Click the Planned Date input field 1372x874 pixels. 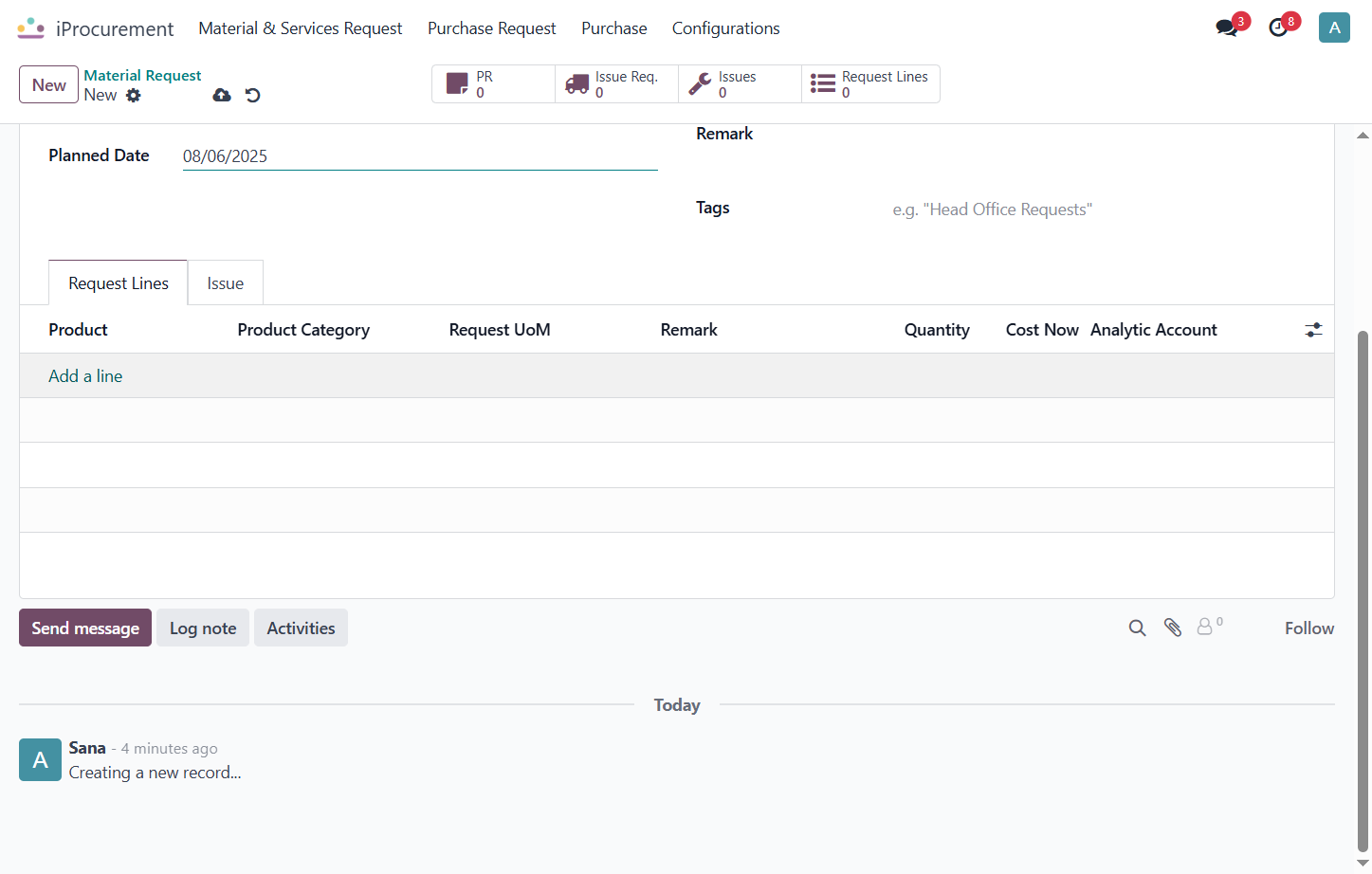point(420,156)
